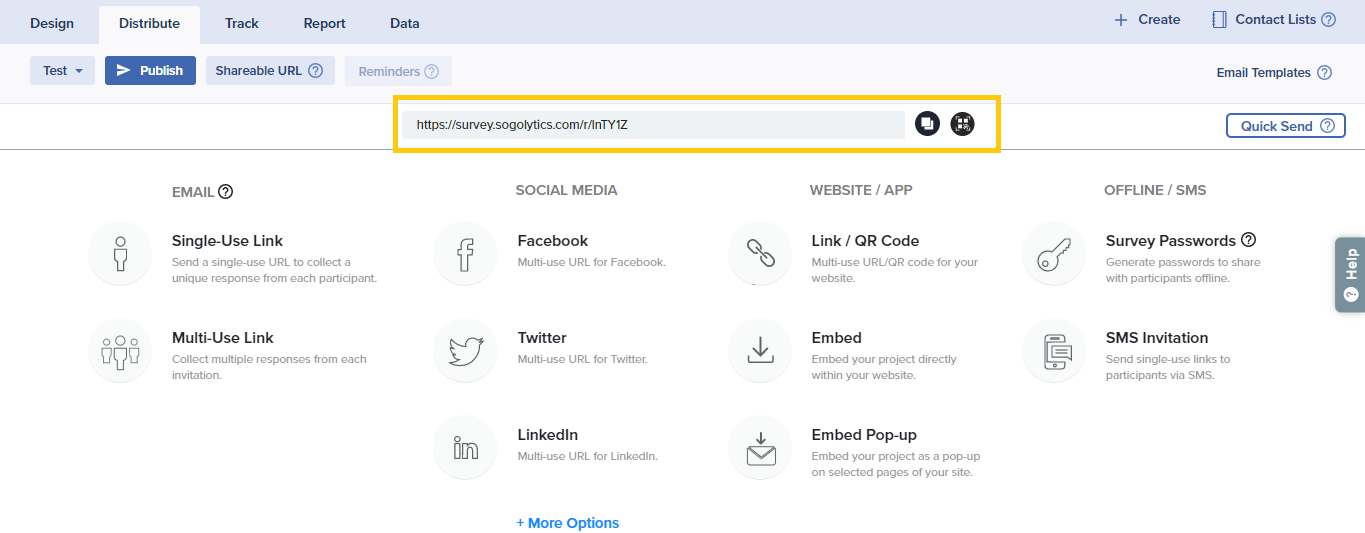The width and height of the screenshot is (1365, 533).
Task: Copy the survey URL with the copy icon
Action: coord(927,124)
